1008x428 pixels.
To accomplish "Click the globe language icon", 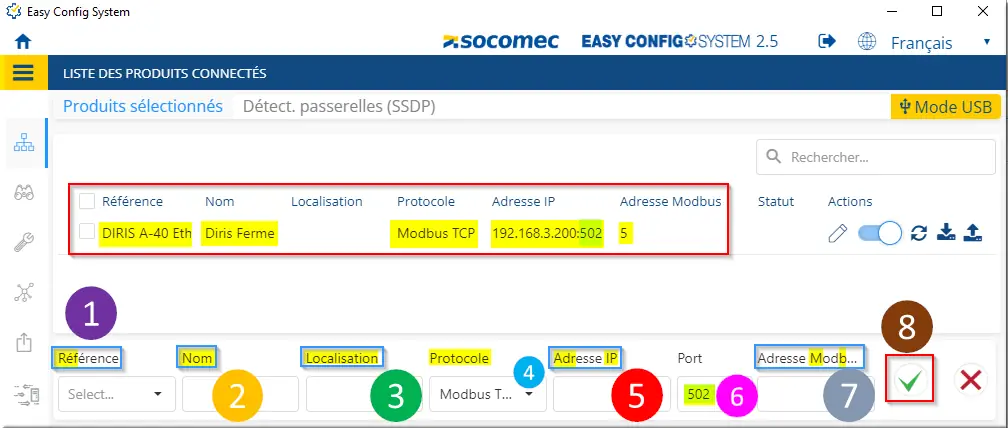I will [867, 42].
